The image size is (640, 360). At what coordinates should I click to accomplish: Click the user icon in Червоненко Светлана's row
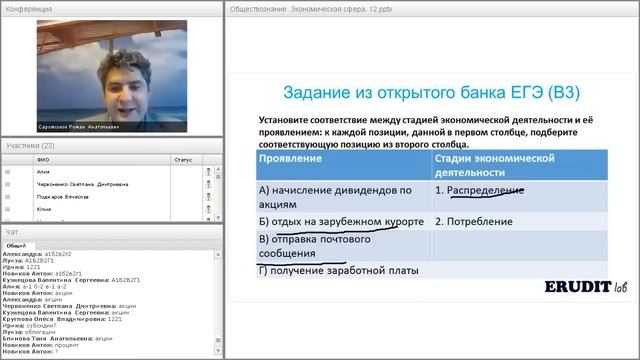208,184
